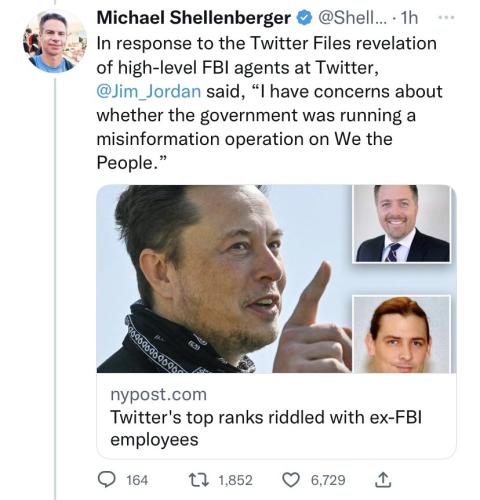Click the 164 replies count
480x500 pixels.
[137, 480]
